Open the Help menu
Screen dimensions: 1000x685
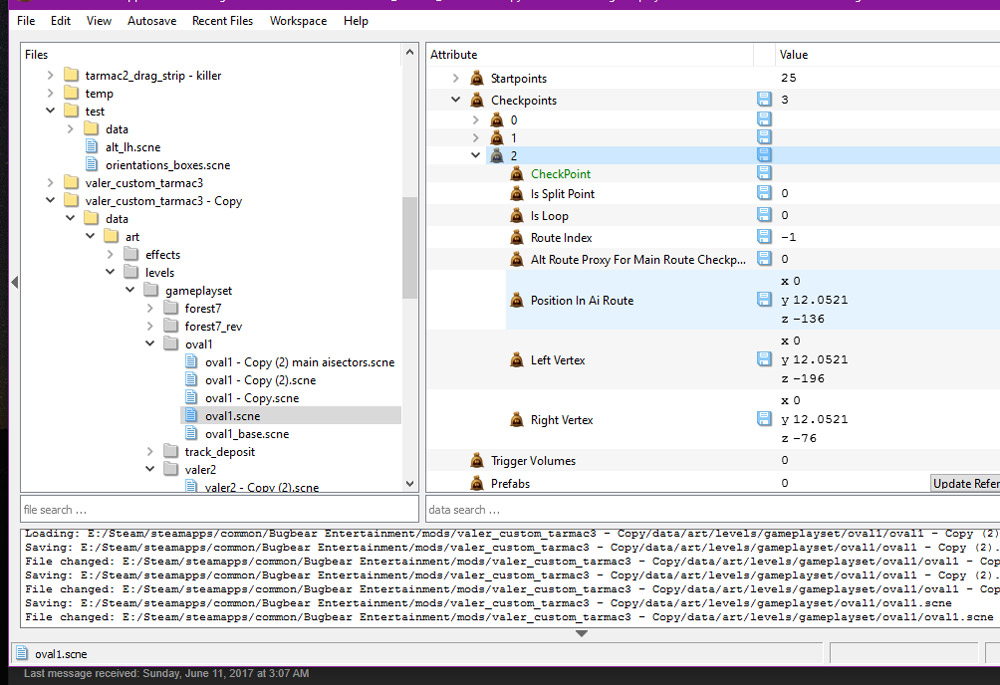point(356,21)
